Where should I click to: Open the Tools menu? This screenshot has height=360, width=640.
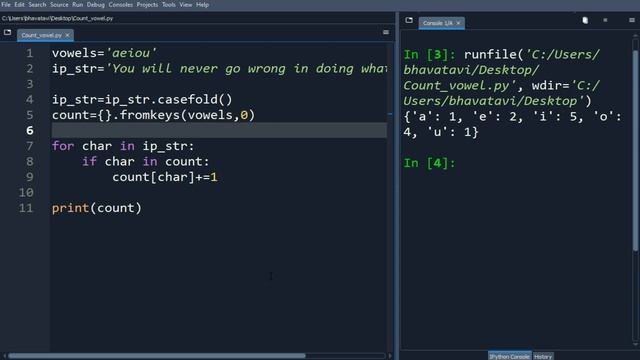[169, 5]
